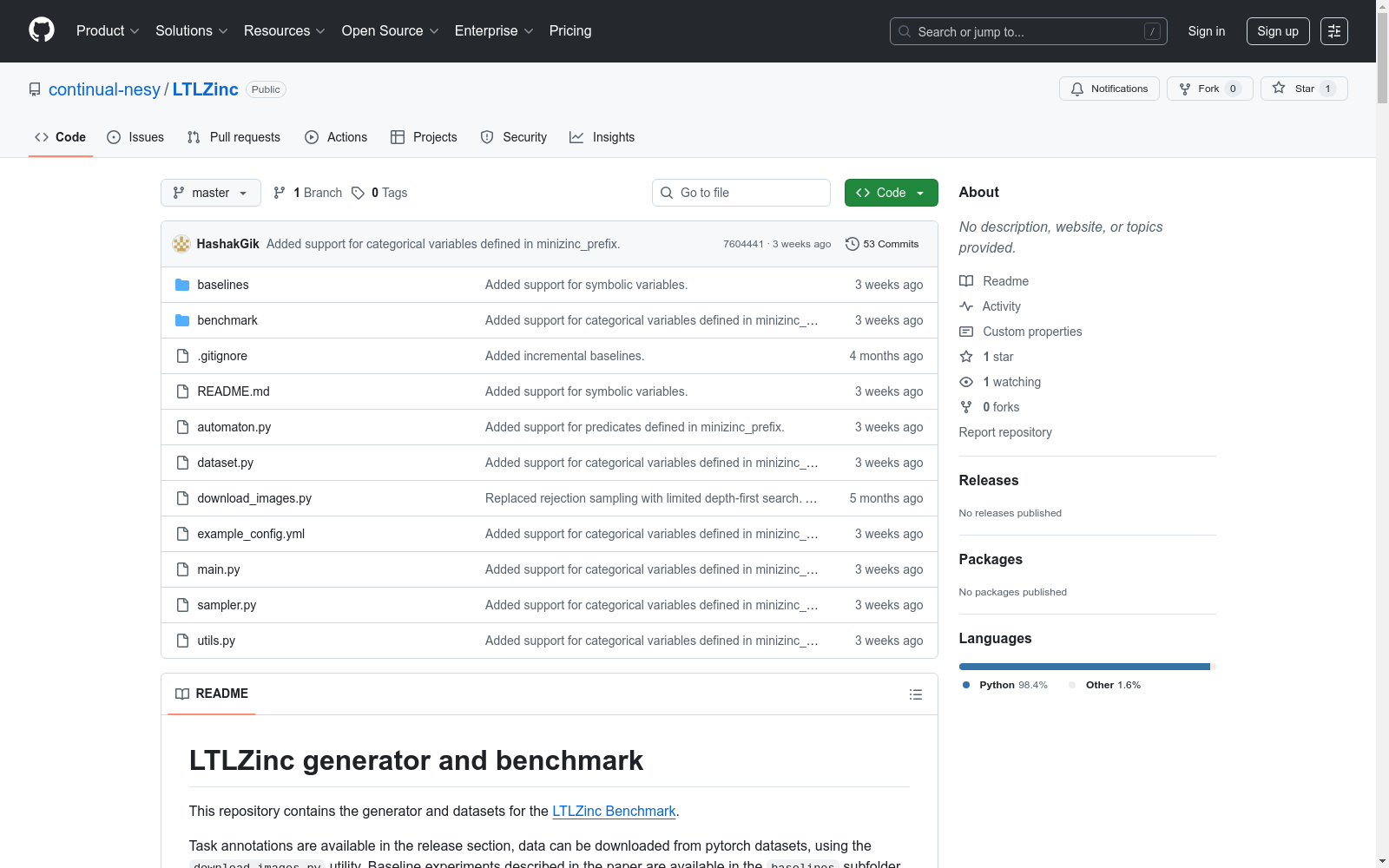The height and width of the screenshot is (868, 1389).
Task: Click the .gitignore file icon
Action: (x=182, y=356)
